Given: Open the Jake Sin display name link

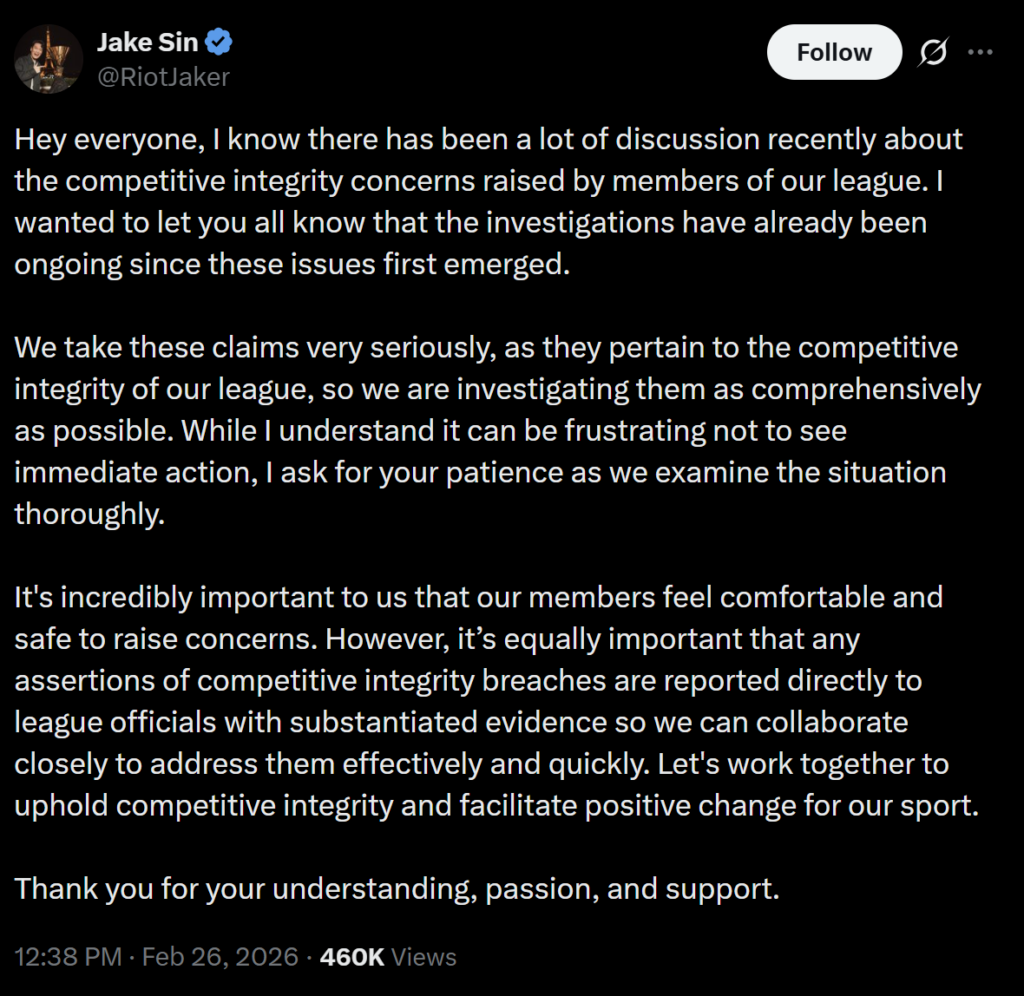Looking at the screenshot, I should click(x=148, y=43).
